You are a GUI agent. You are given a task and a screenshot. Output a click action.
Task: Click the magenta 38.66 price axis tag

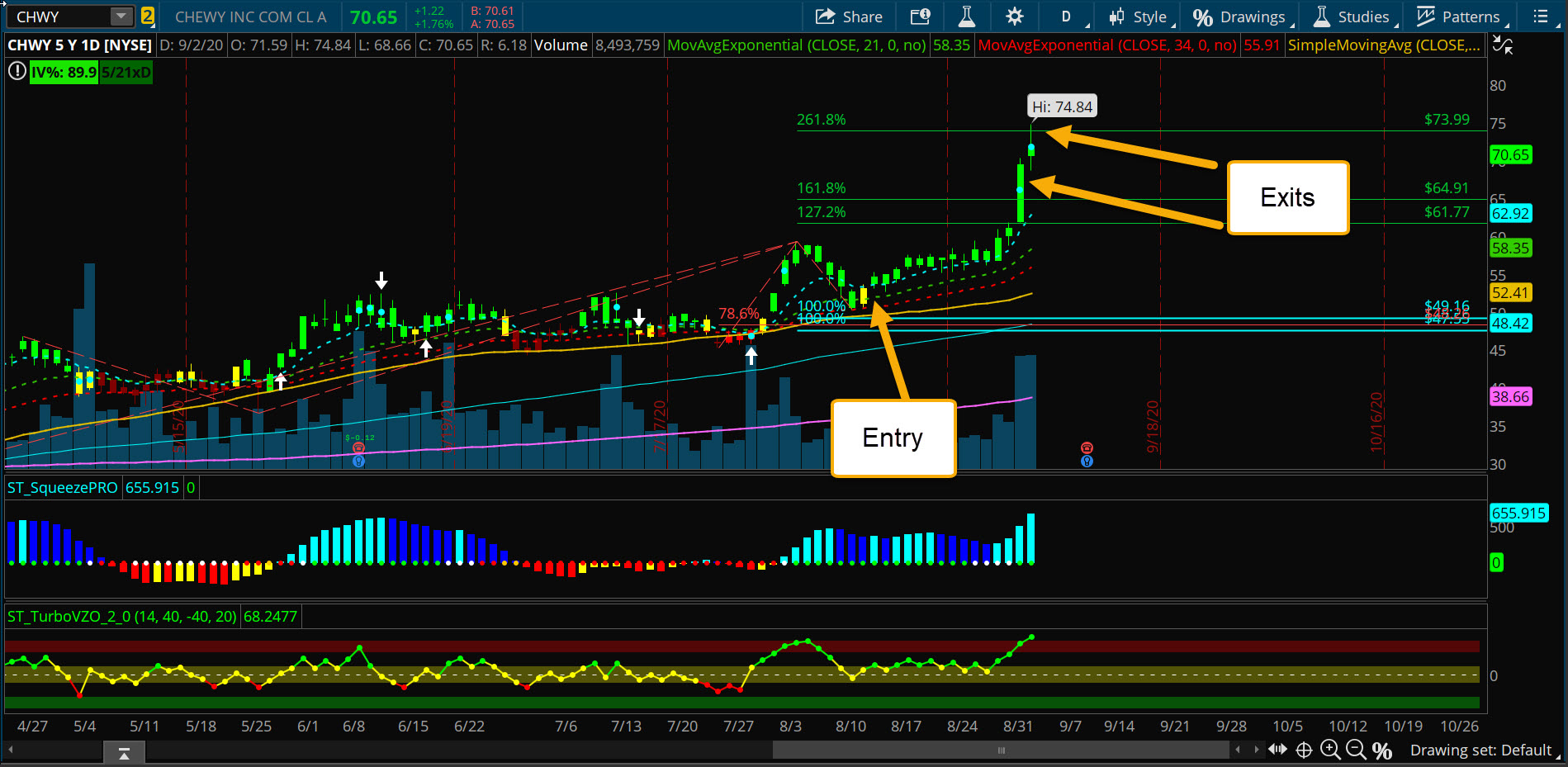pos(1510,397)
